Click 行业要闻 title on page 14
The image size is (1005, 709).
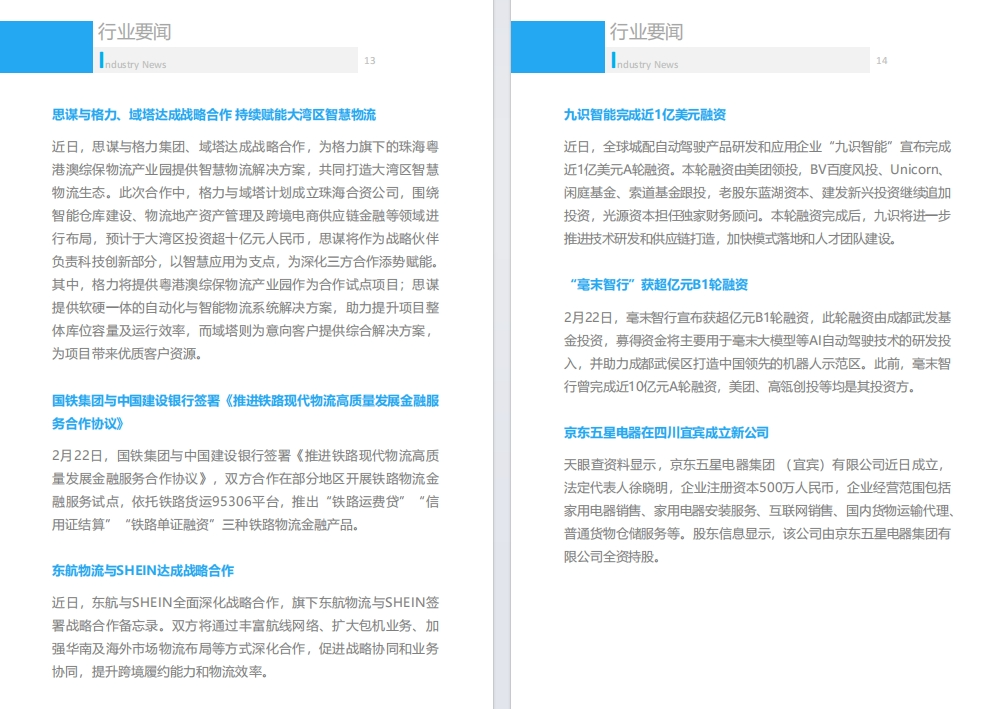646,31
